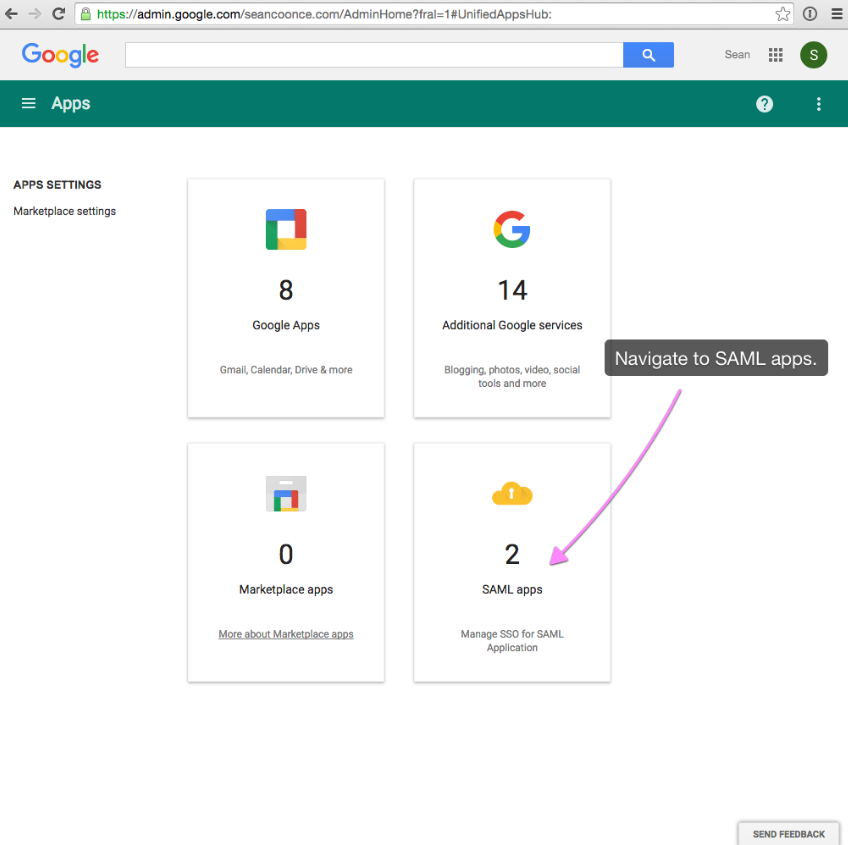Click 'Manage SSO for SAML Application' text
This screenshot has width=848, height=845.
pos(512,641)
